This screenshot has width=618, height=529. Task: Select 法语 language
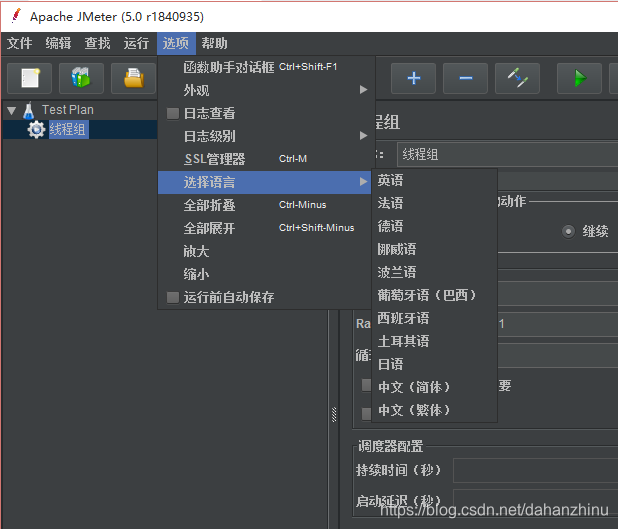[x=434, y=203]
